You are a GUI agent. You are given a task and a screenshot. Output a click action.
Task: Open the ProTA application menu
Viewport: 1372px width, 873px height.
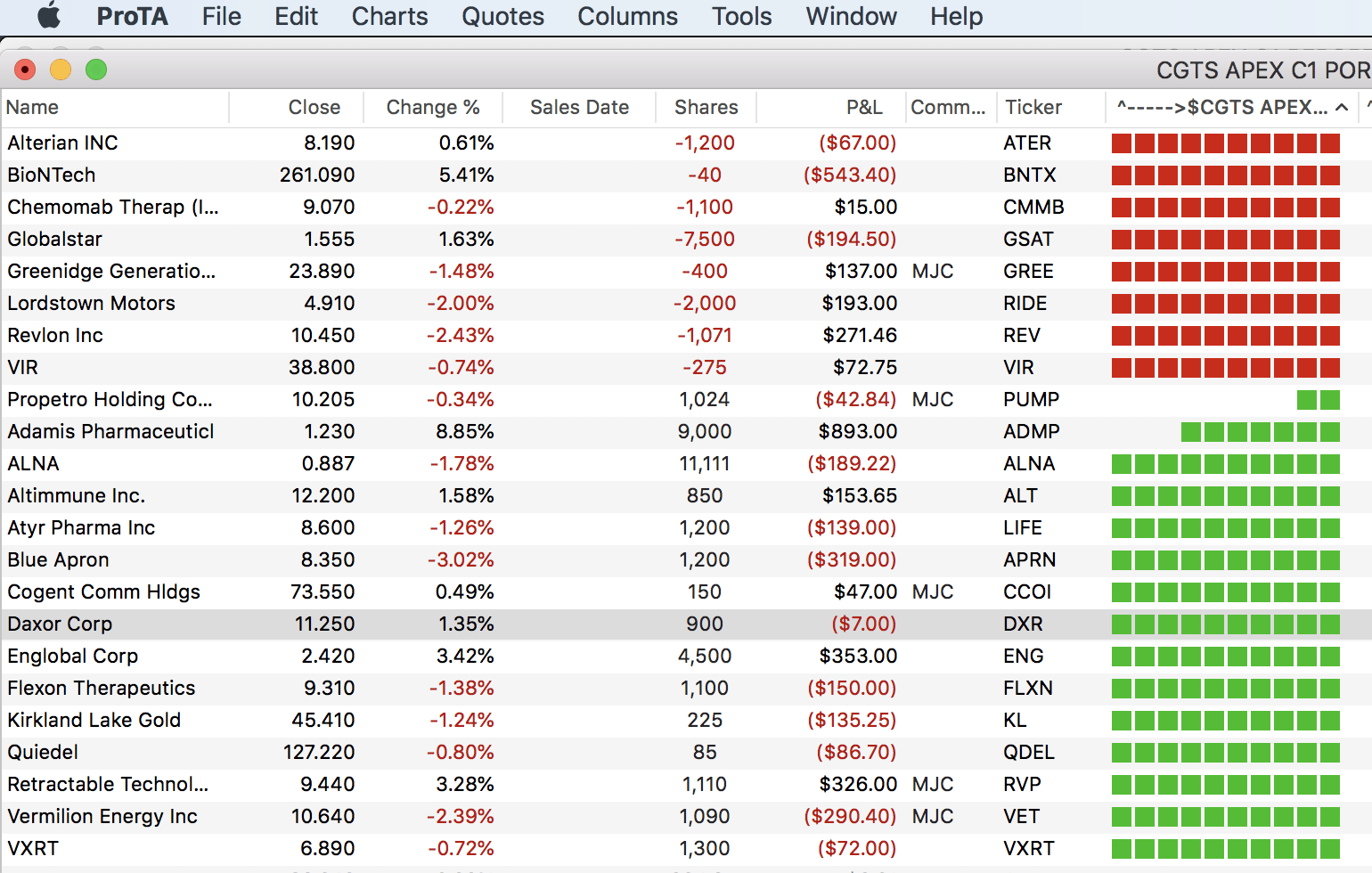(132, 16)
